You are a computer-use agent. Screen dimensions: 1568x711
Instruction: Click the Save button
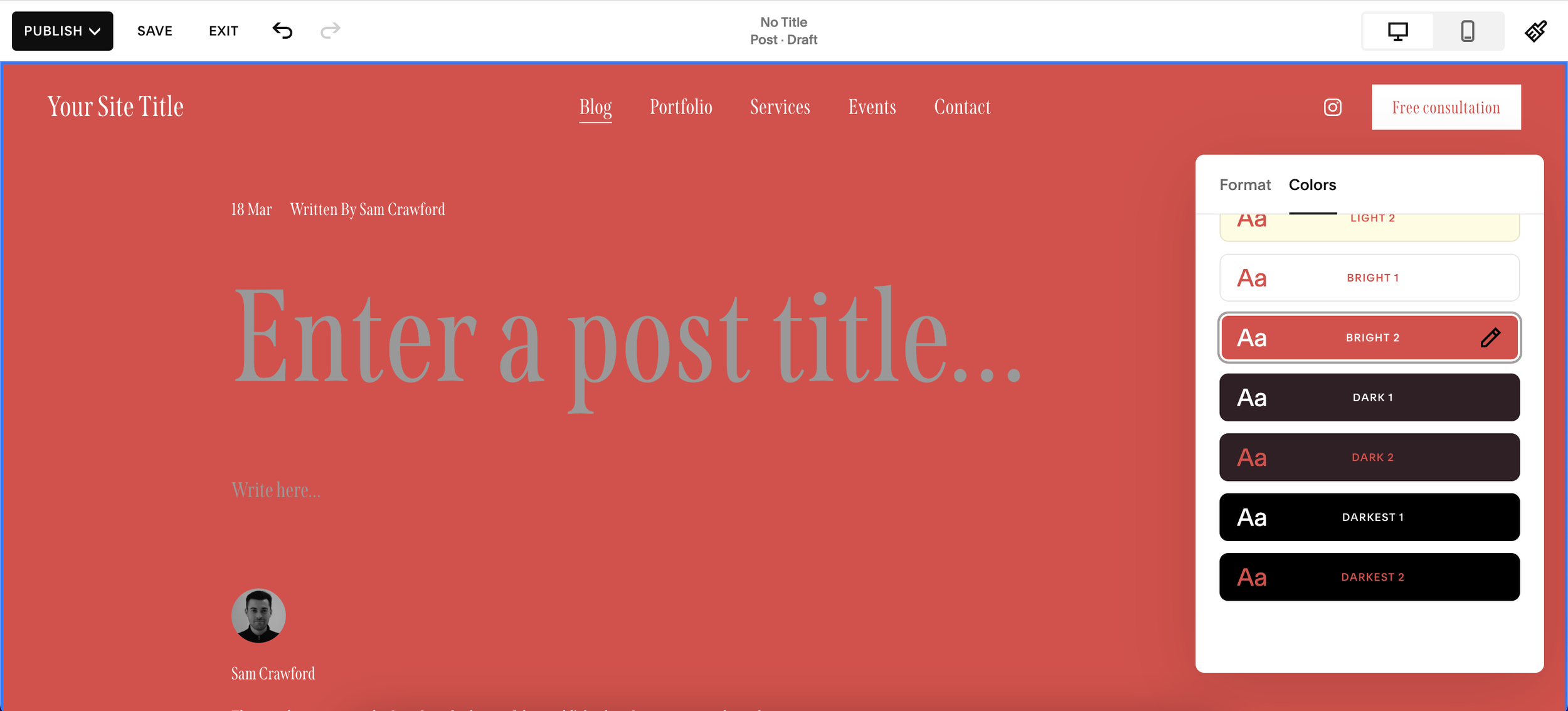155,31
